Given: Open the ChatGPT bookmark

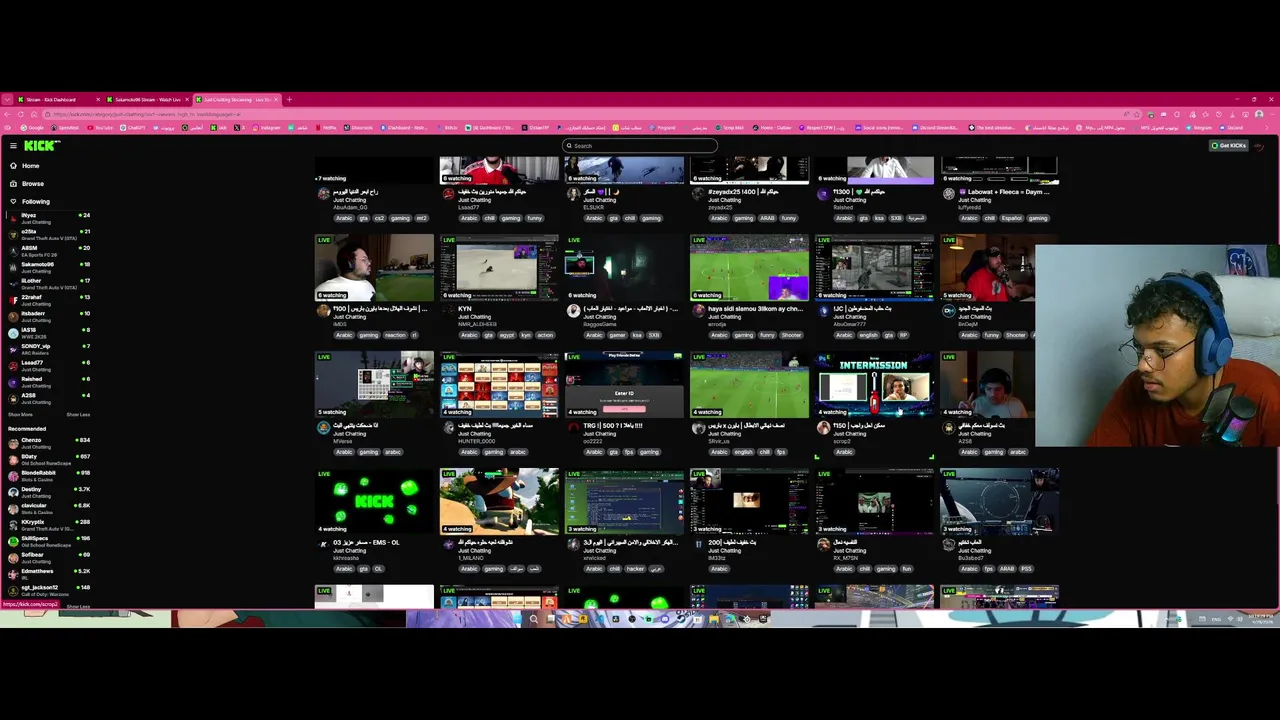Looking at the screenshot, I should (134, 128).
